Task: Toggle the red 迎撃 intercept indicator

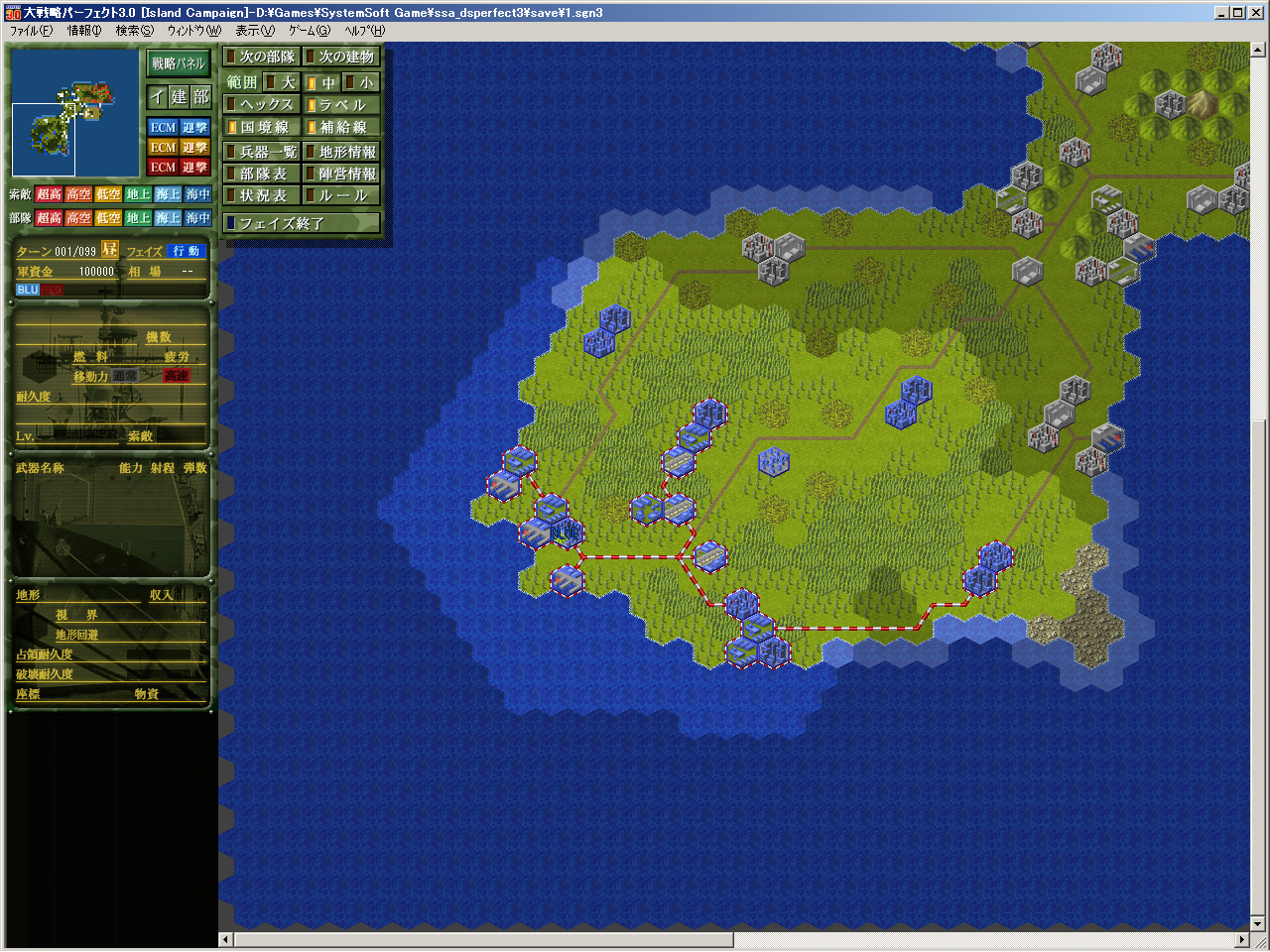Action: tap(194, 167)
